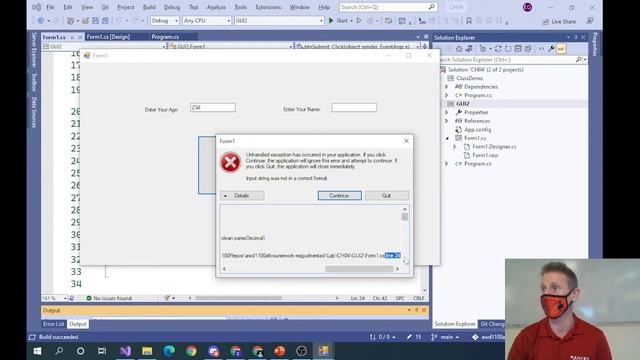Click the Open File toolbar icon

click(85, 20)
